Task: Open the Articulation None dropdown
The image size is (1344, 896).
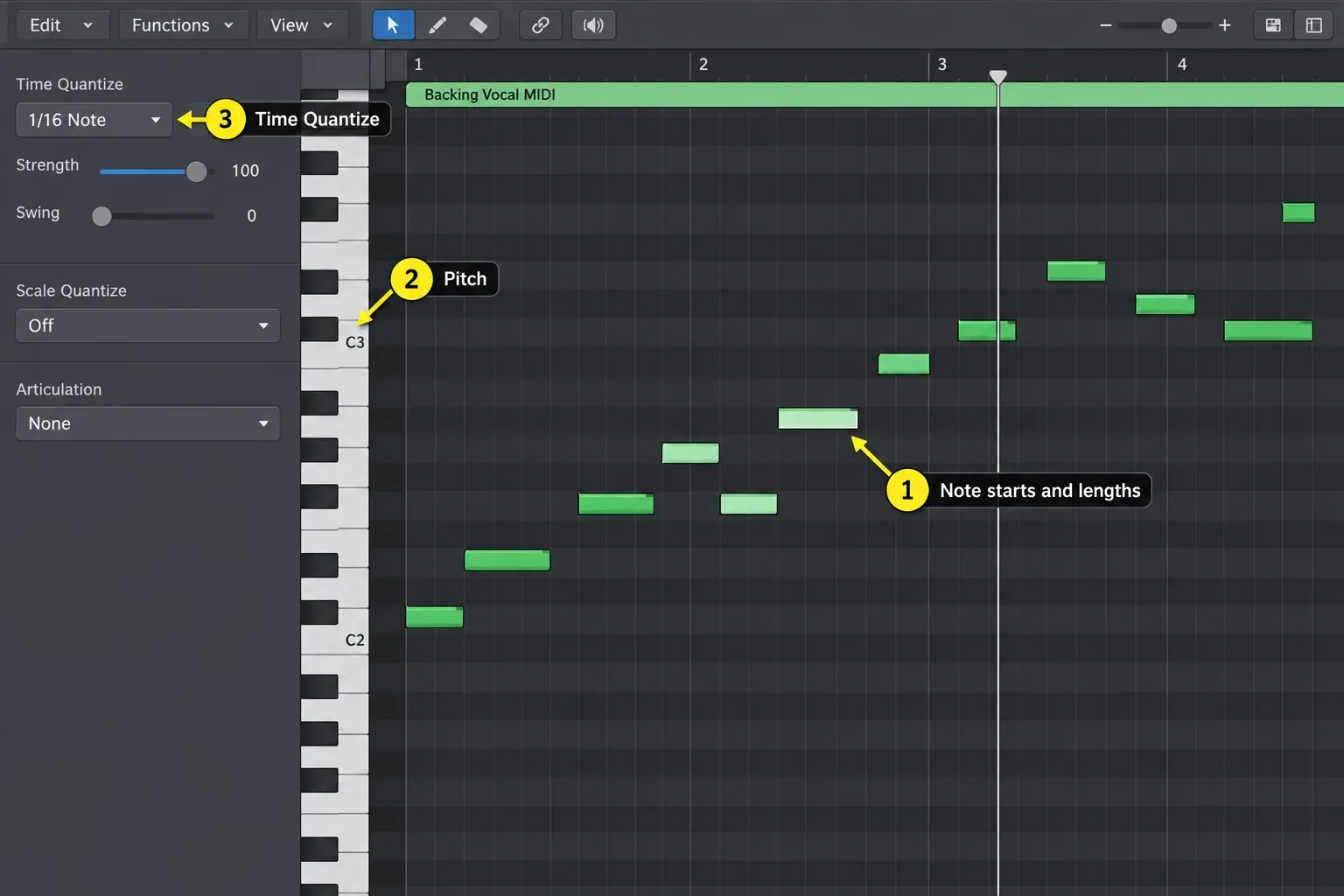Action: [x=148, y=423]
